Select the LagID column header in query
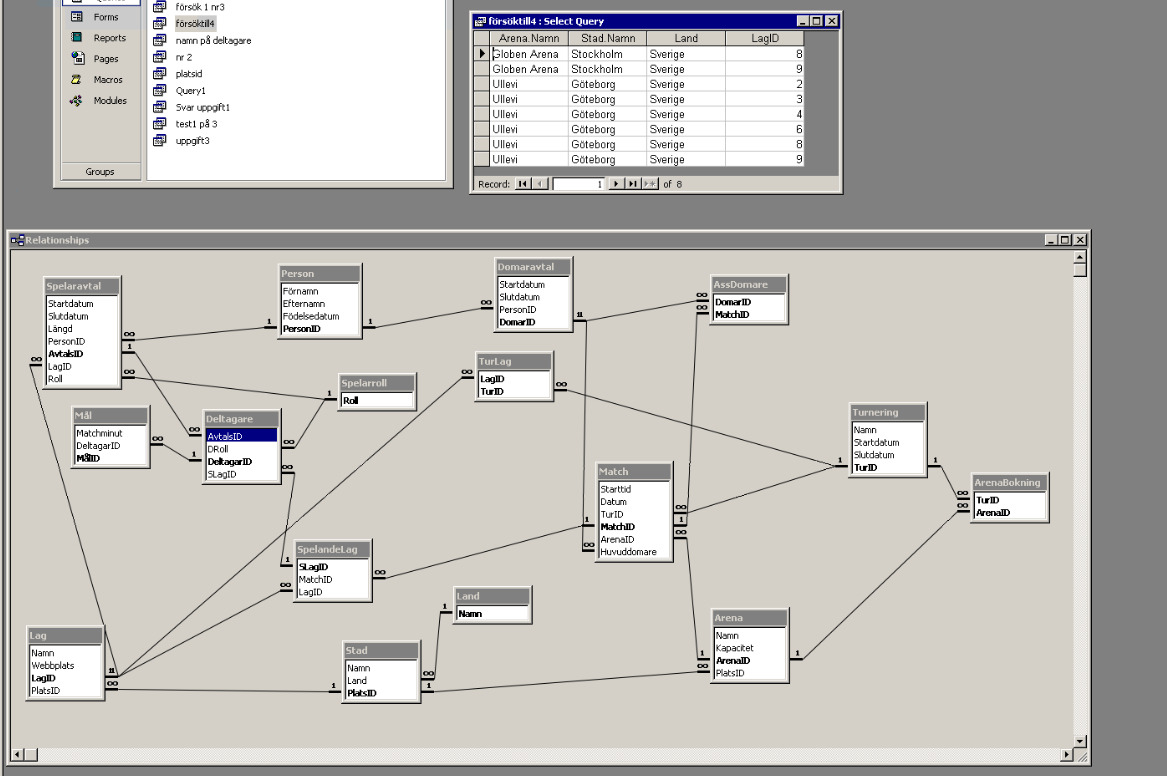 click(765, 38)
